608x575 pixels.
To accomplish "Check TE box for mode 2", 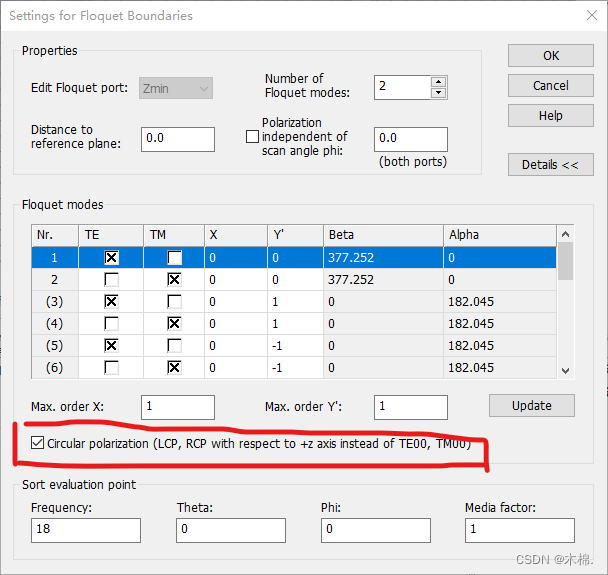I will pyautogui.click(x=111, y=280).
